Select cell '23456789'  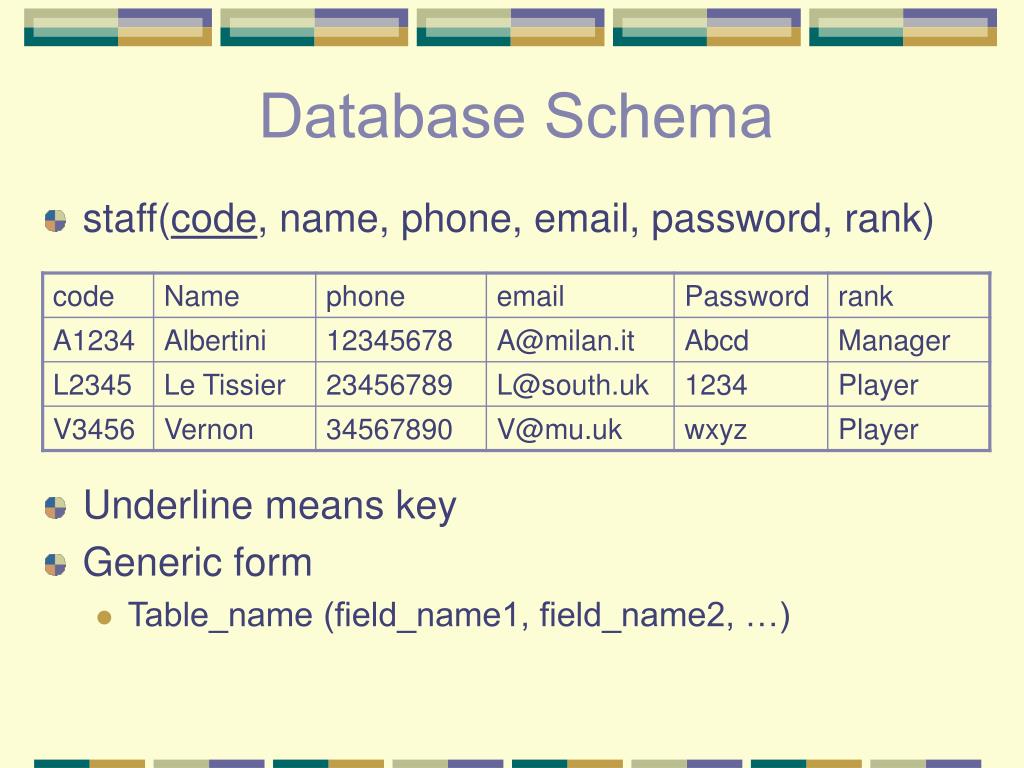click(401, 385)
